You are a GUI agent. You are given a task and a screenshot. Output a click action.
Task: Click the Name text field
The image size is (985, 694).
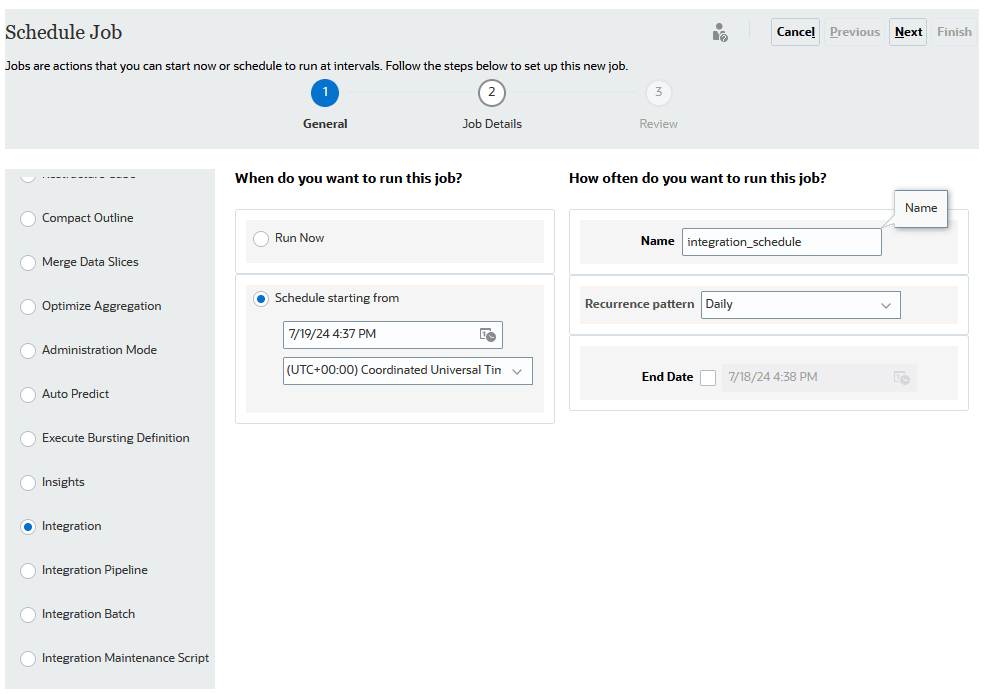click(781, 242)
